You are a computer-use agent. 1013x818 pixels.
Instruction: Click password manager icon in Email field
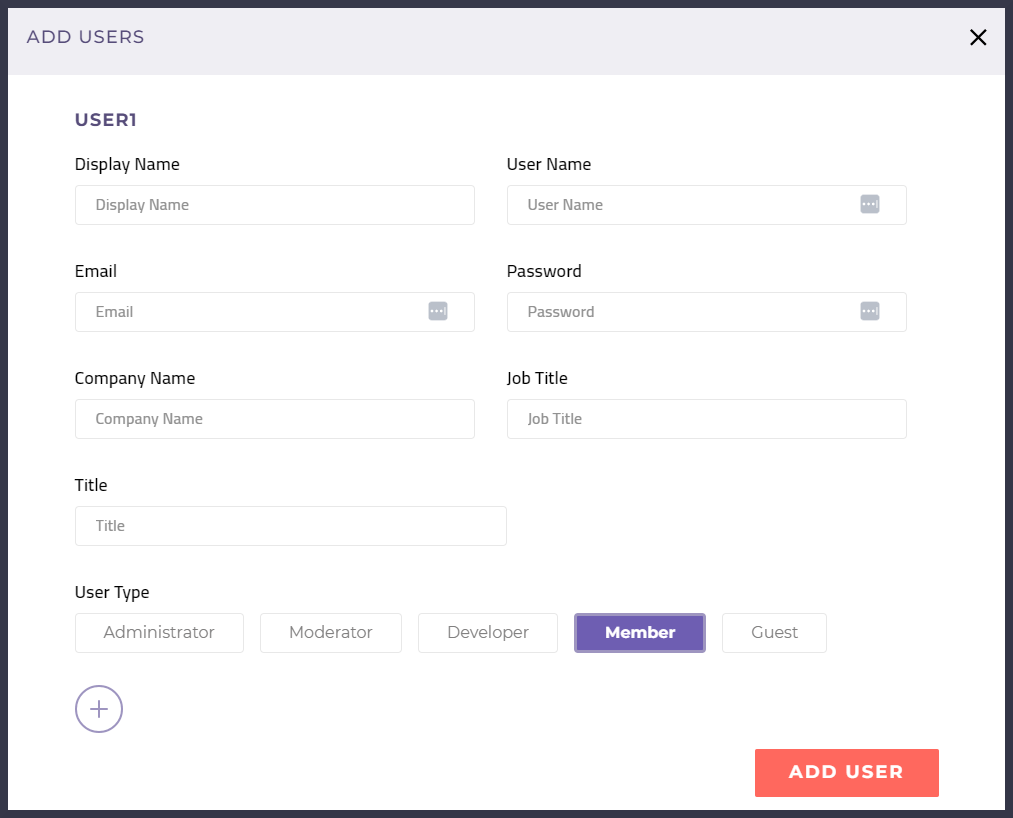coord(437,311)
